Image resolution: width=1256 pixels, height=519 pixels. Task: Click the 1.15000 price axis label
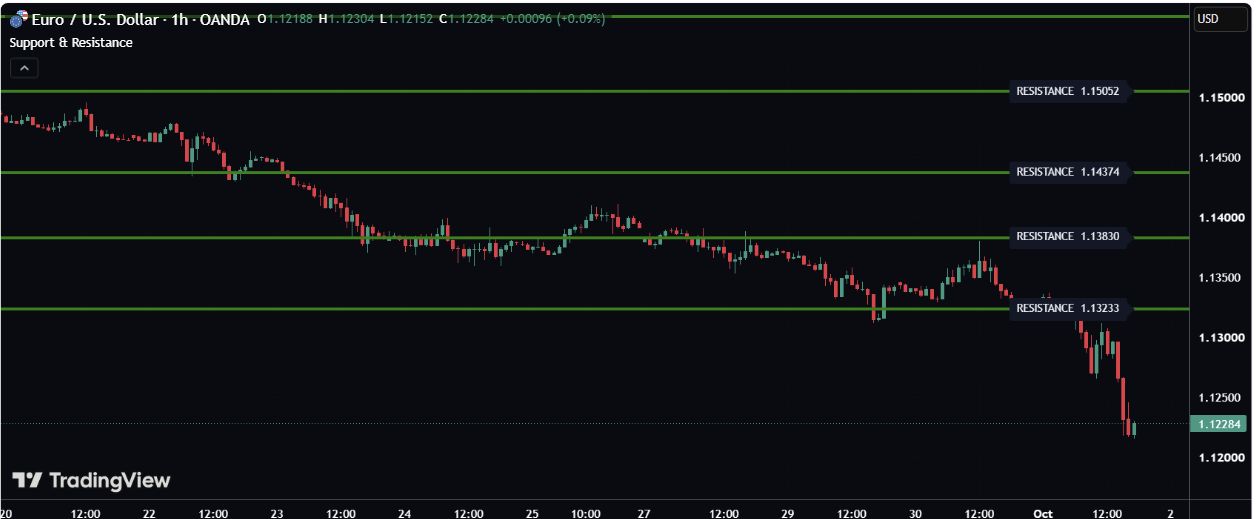click(x=1221, y=98)
